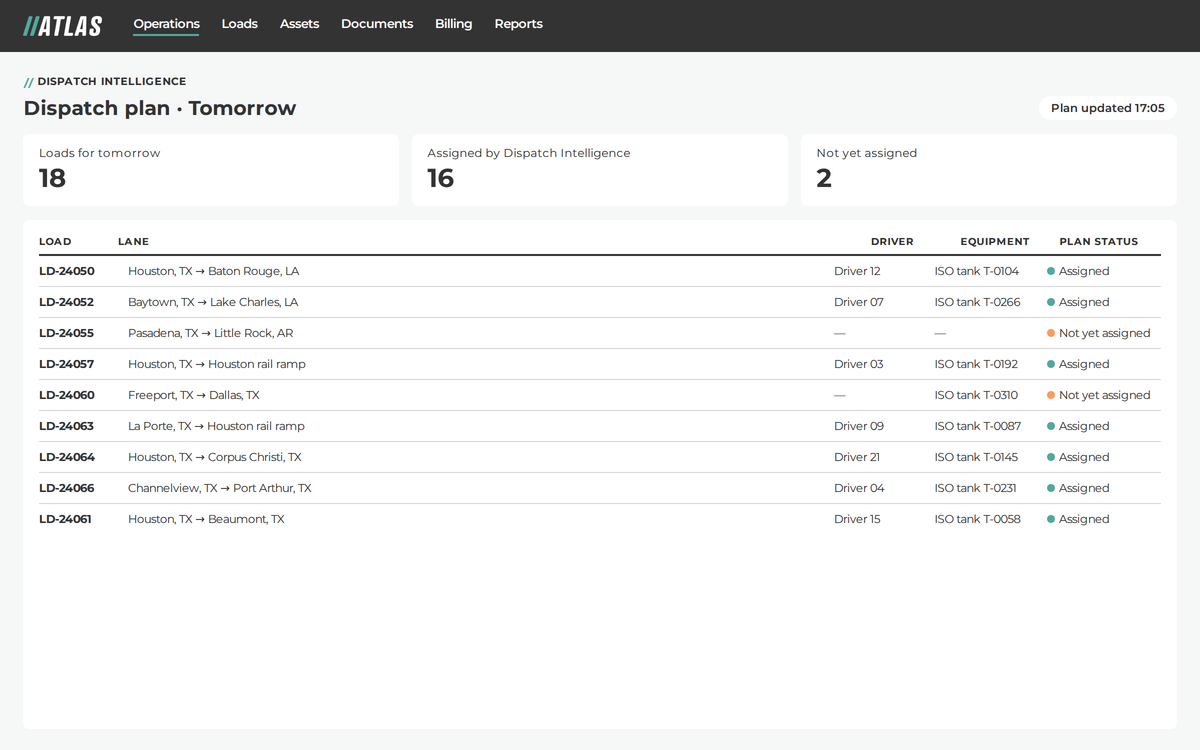
Task: Select Driver 09 cell
Action: click(x=859, y=426)
